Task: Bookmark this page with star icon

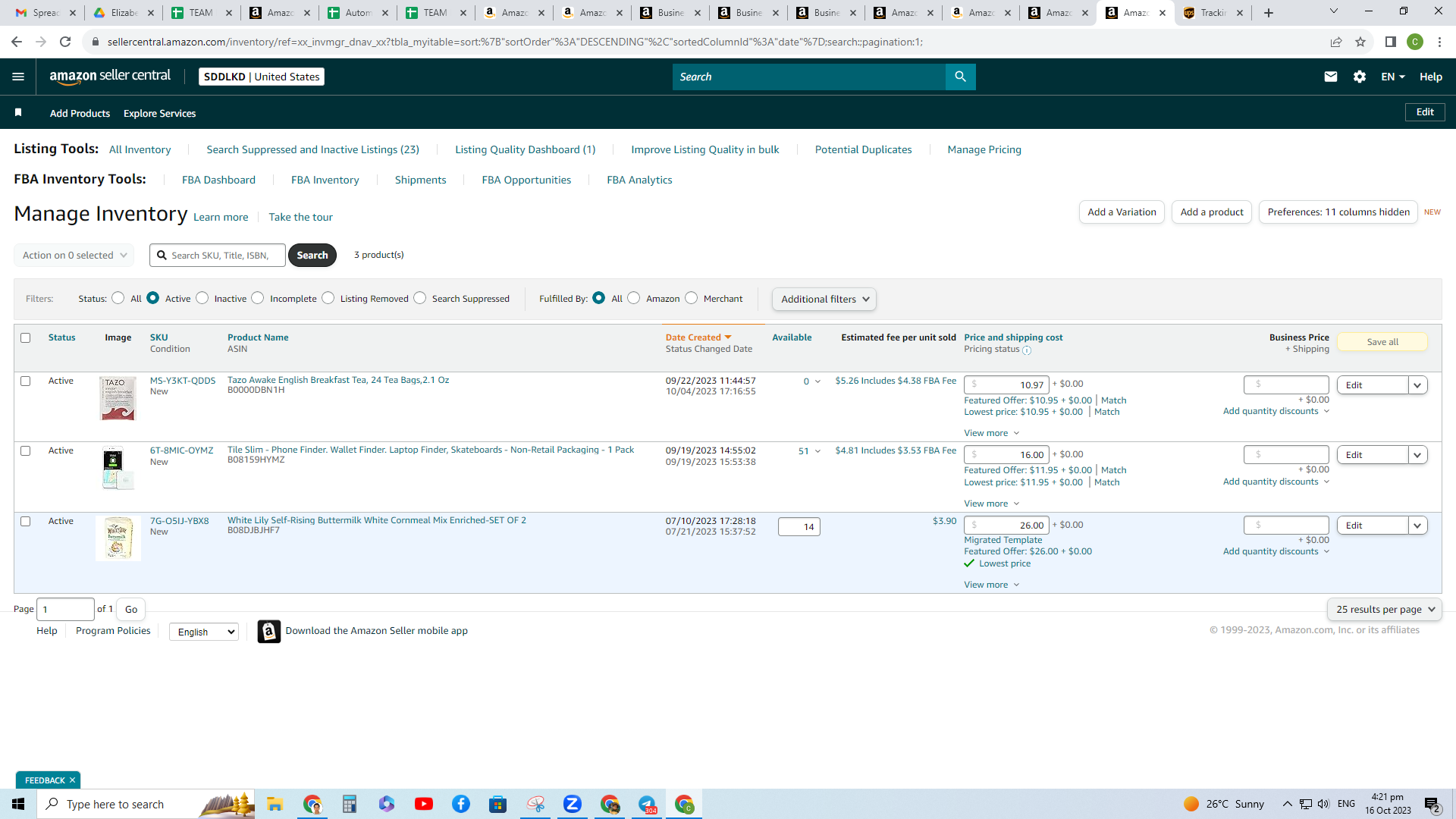Action: point(1360,42)
